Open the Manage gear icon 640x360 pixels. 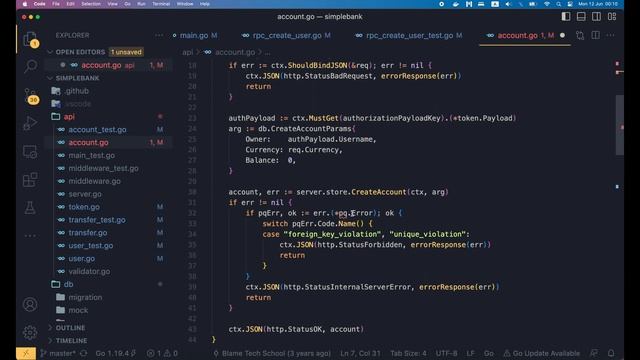tap(30, 333)
